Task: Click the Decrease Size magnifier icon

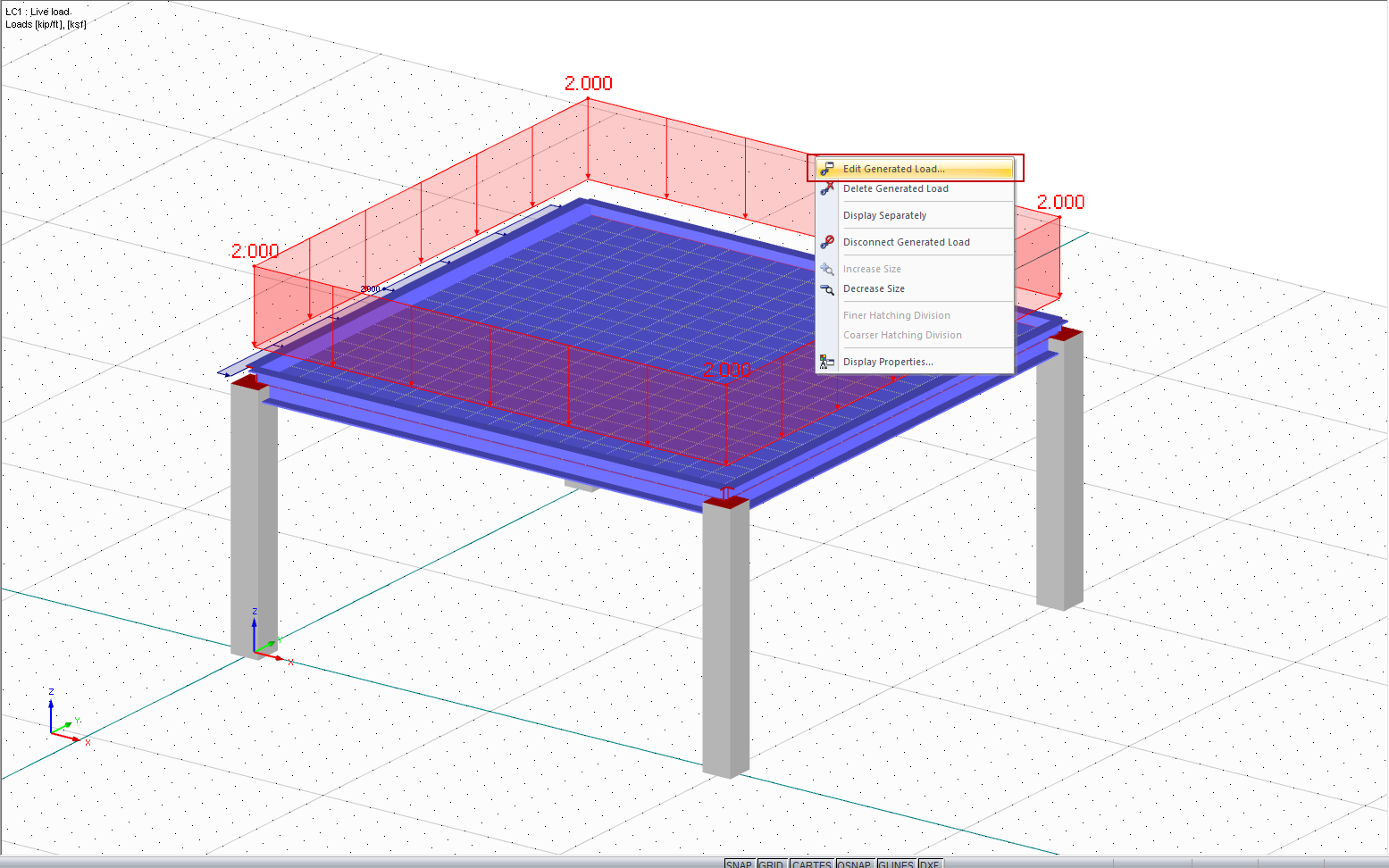Action: pos(827,288)
